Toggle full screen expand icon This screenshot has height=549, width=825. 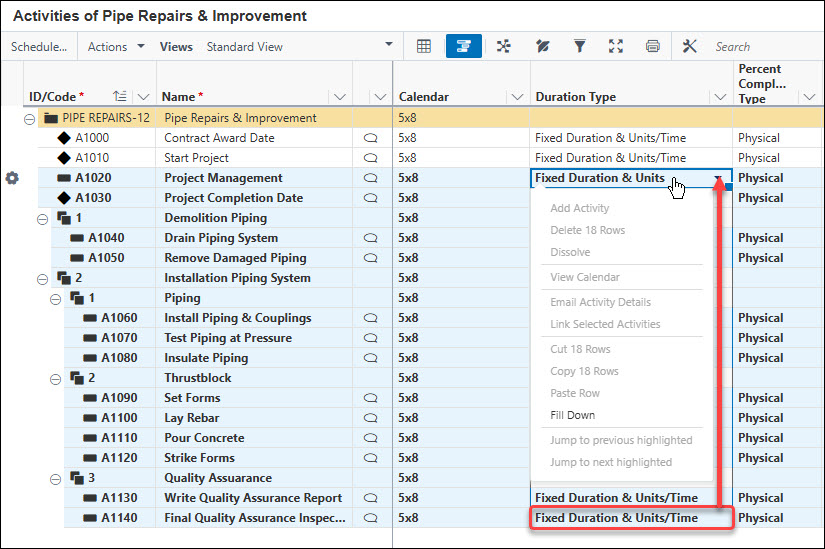click(x=616, y=46)
